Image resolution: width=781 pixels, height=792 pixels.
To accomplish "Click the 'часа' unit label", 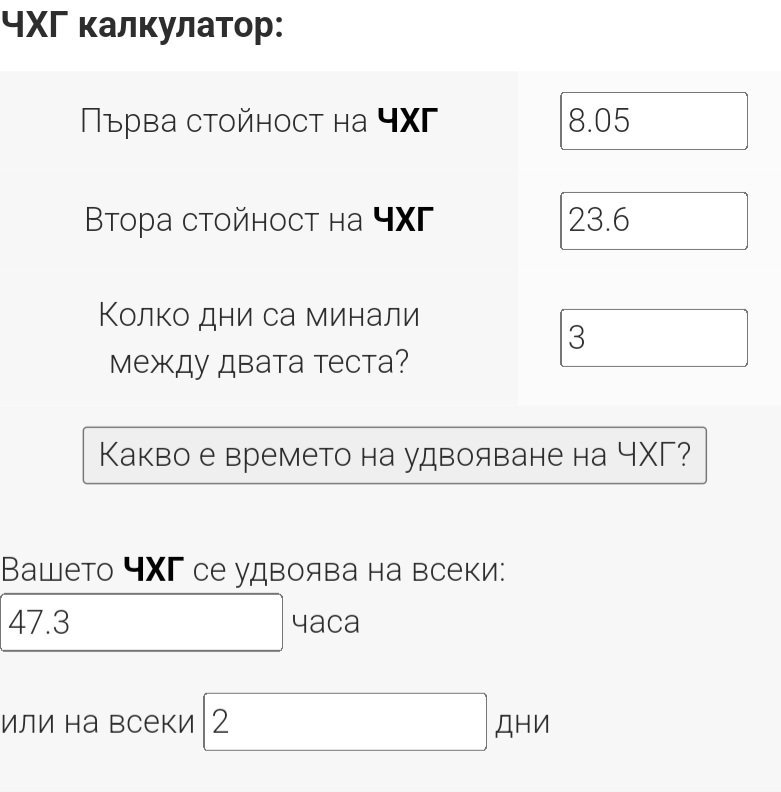I will point(325,623).
